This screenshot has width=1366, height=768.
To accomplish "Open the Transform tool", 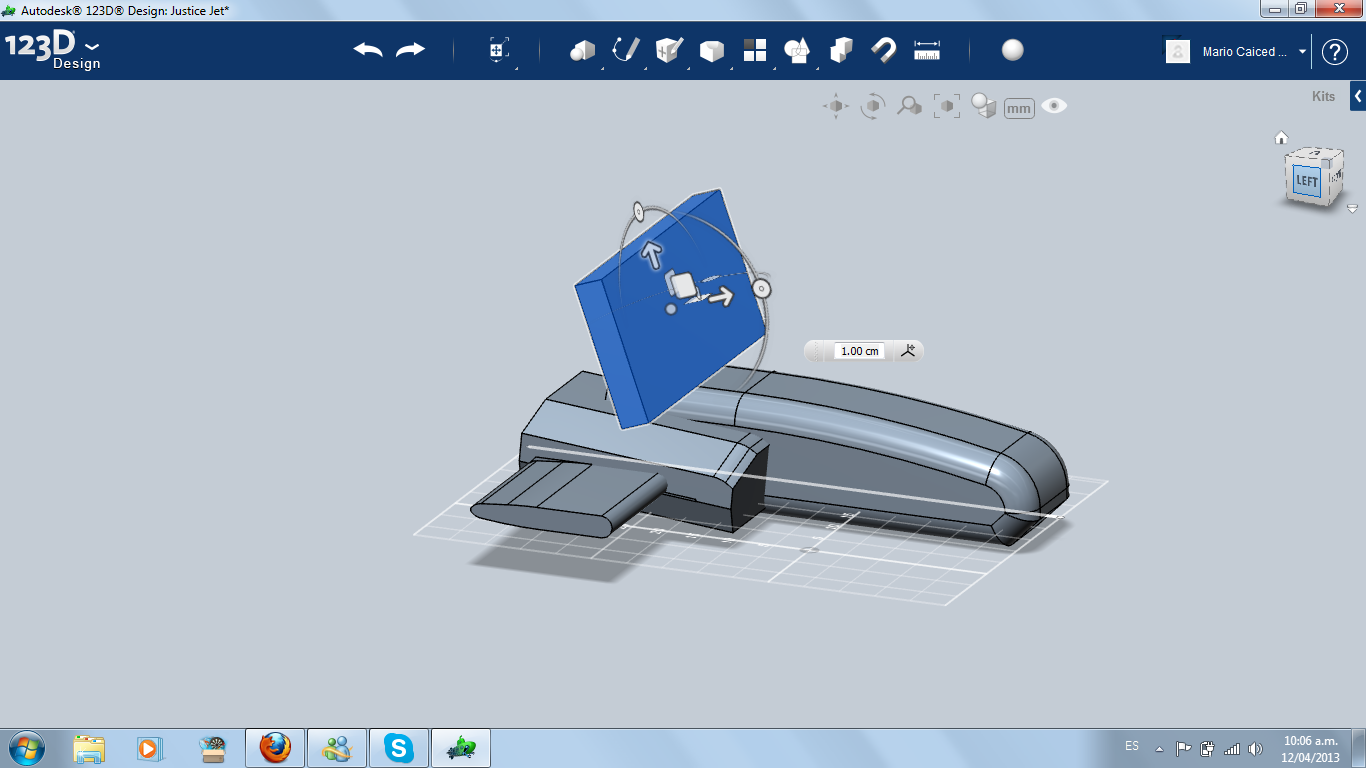I will [499, 50].
